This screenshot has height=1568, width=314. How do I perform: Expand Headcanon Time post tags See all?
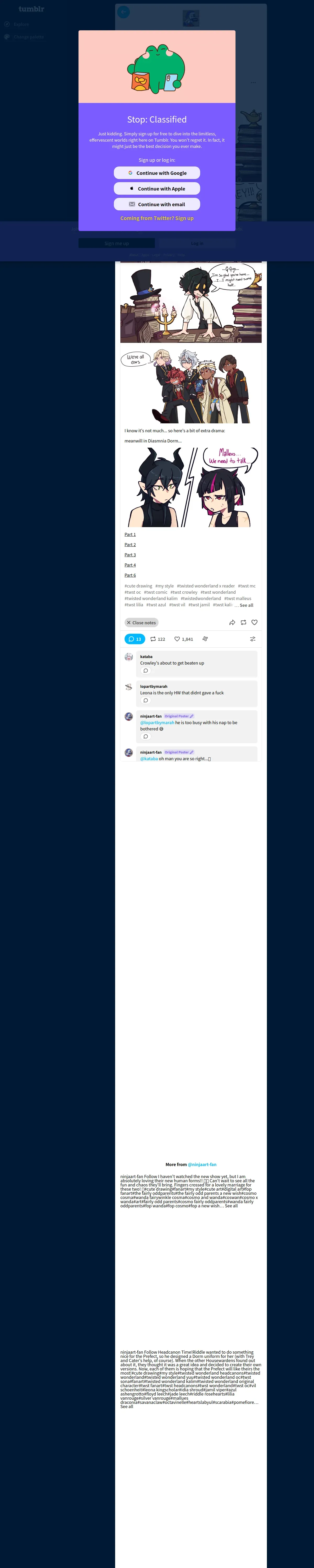pyautogui.click(x=127, y=1407)
